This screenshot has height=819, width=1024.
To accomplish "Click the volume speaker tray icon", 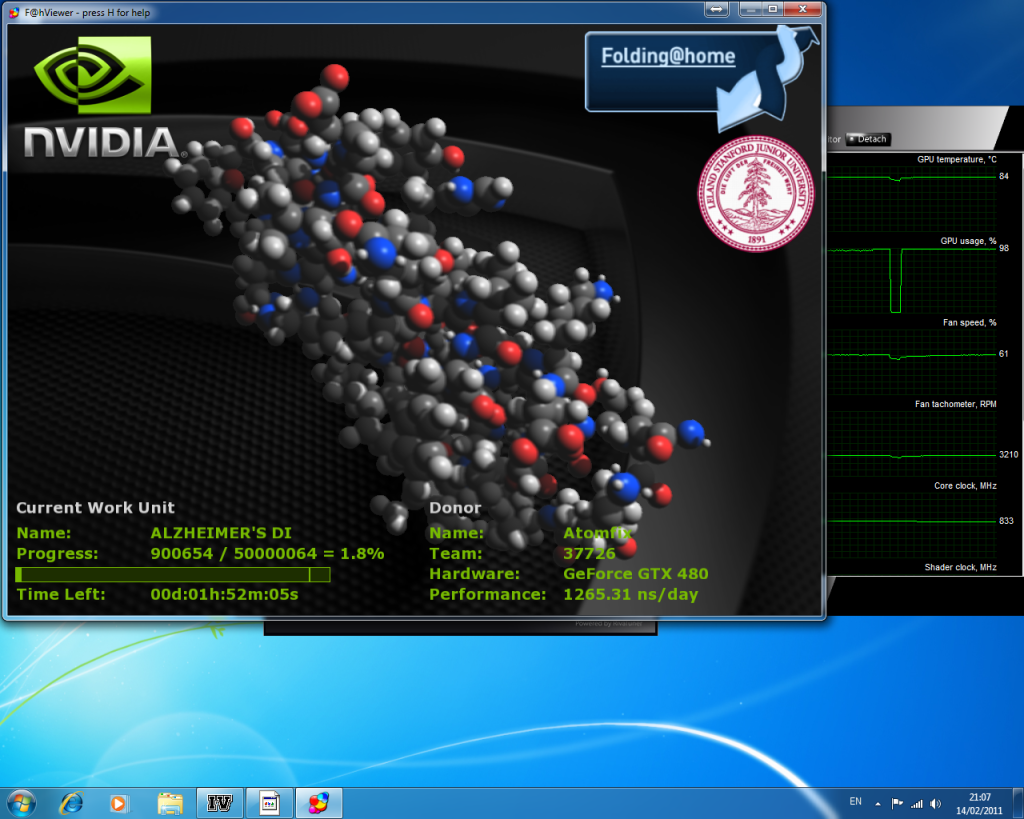I will tap(936, 803).
